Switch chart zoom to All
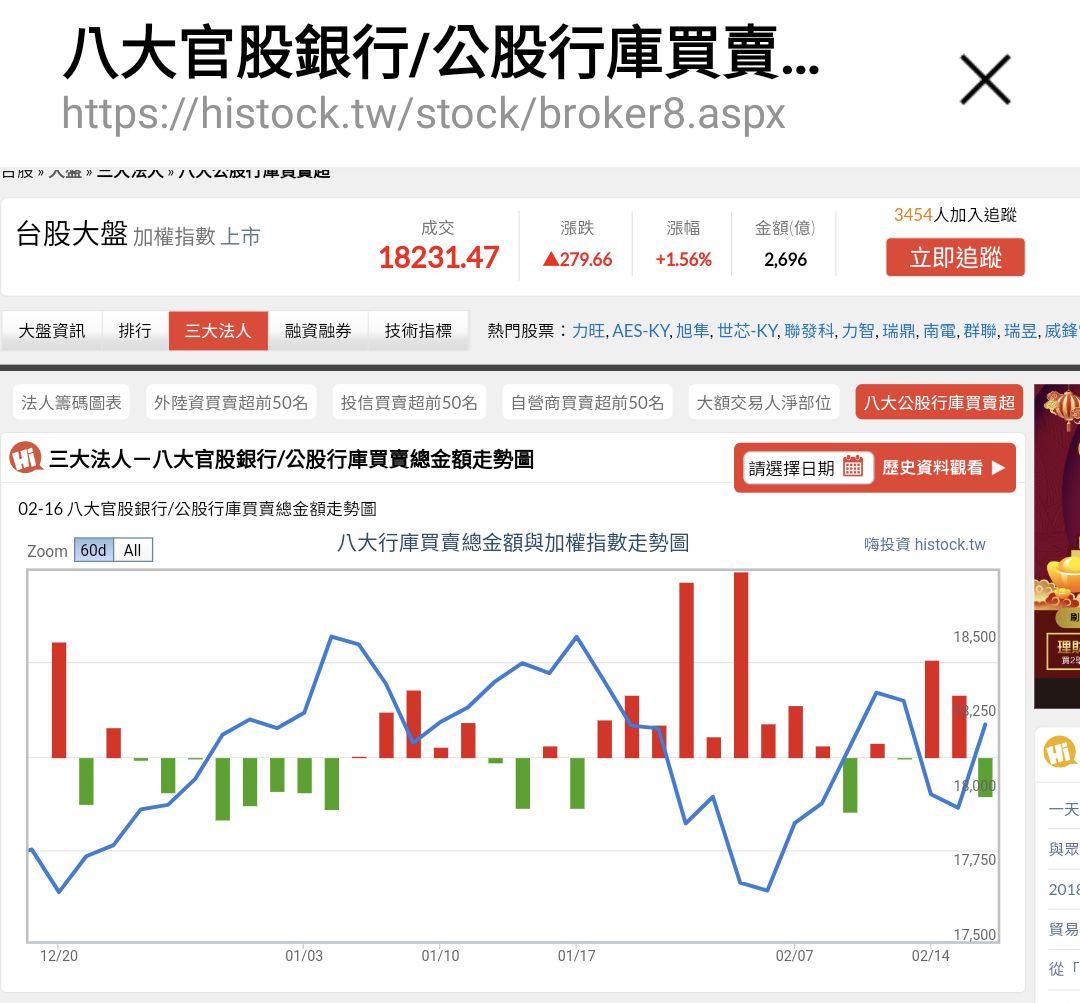 click(133, 550)
